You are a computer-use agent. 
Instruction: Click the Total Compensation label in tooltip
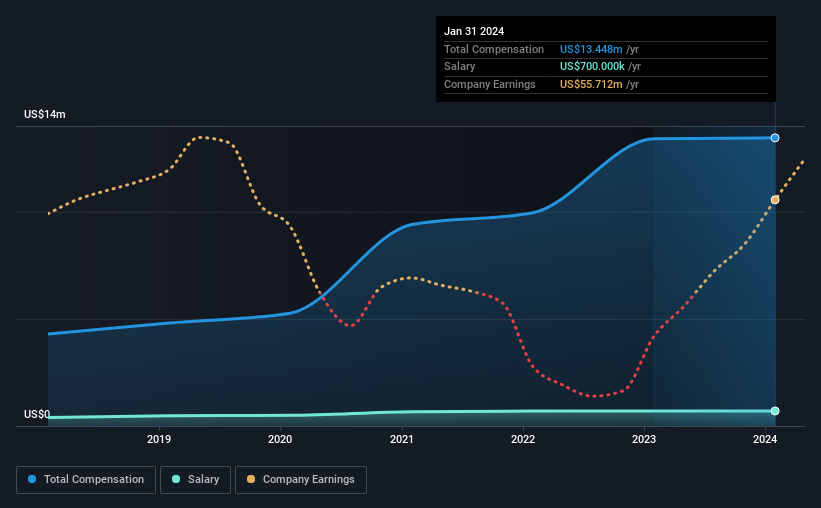pos(494,49)
